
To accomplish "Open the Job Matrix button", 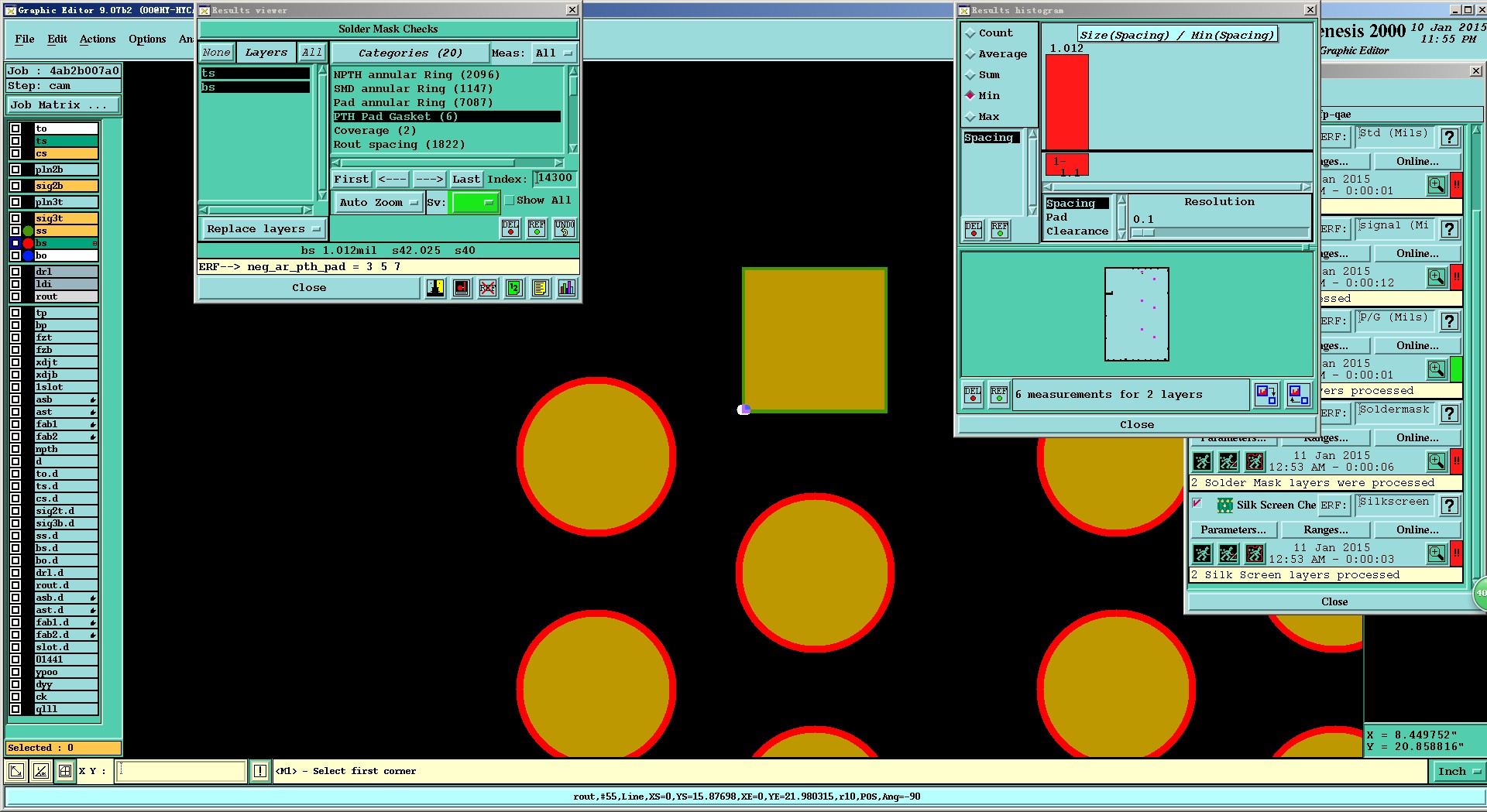I will point(64,105).
